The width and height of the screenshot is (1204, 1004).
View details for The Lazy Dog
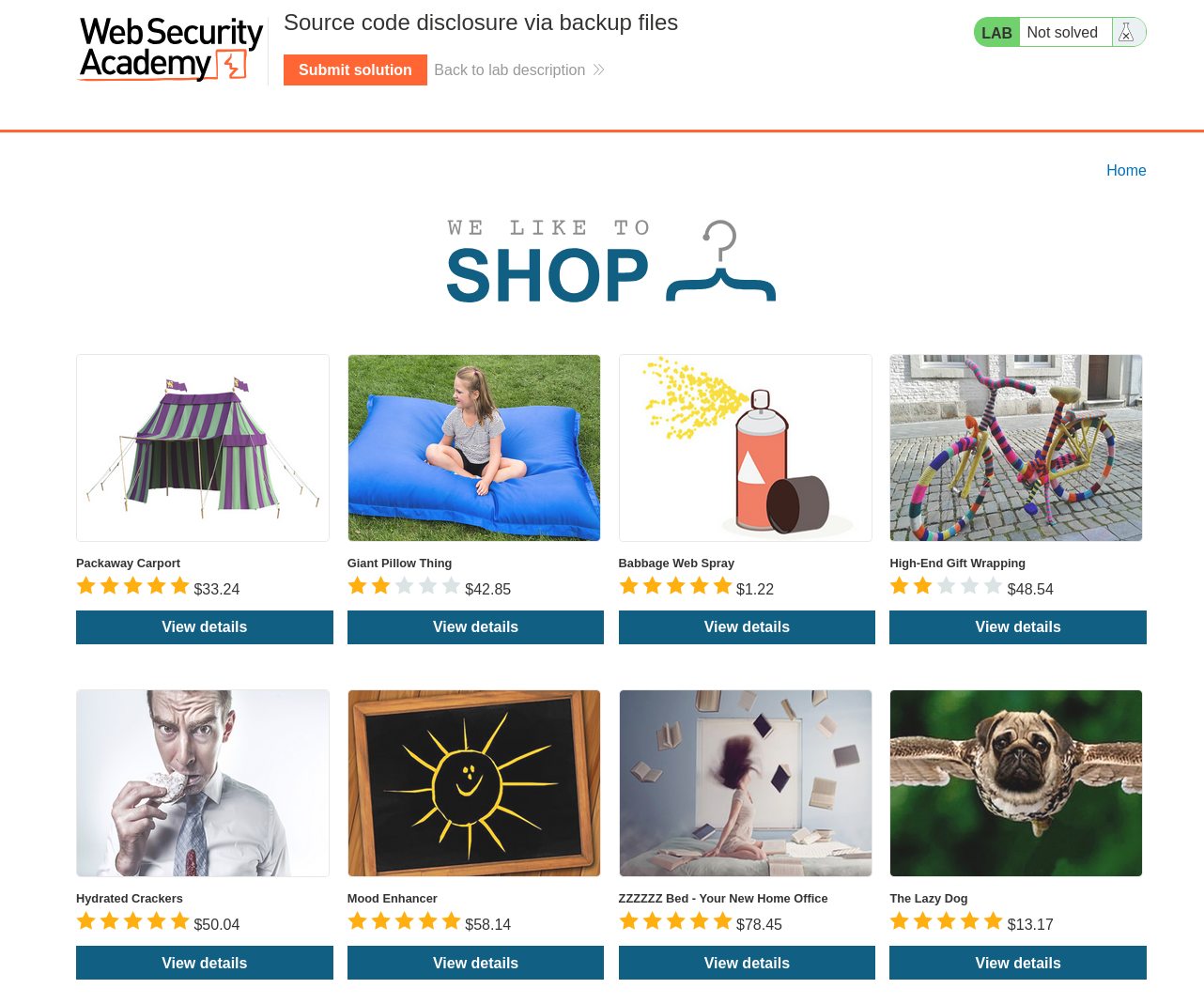1018,963
